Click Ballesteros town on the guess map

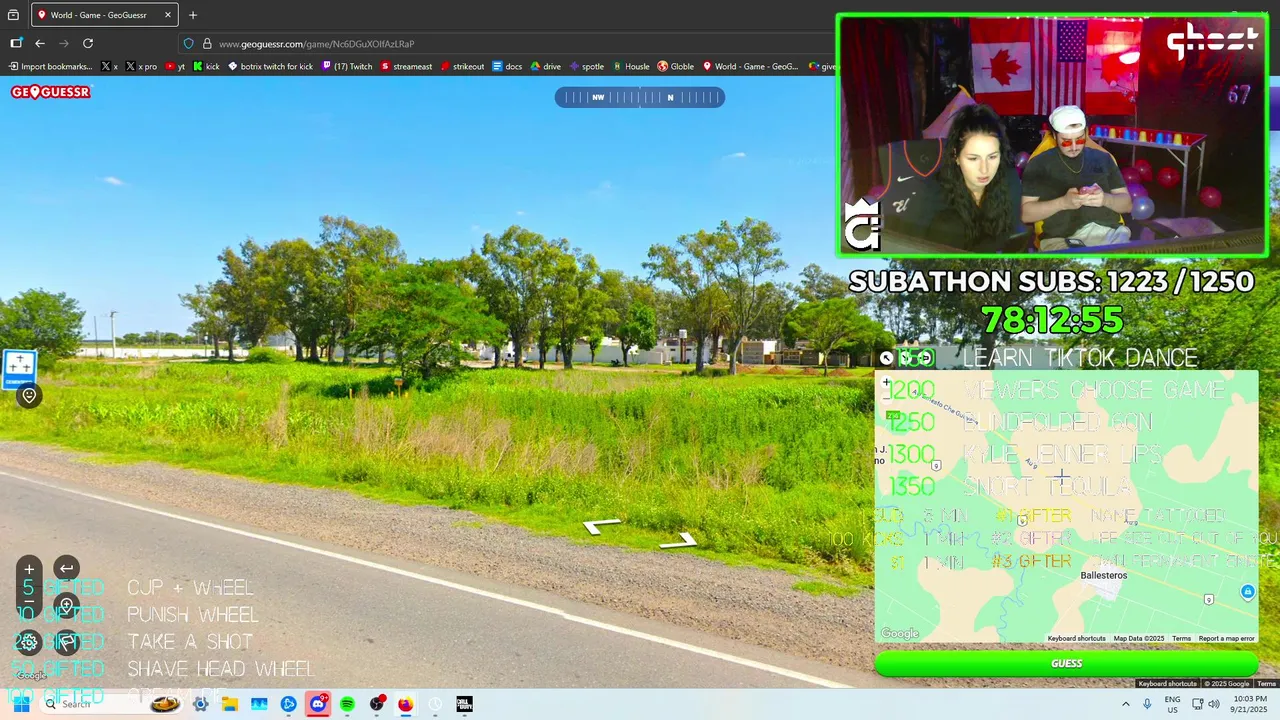pyautogui.click(x=1103, y=575)
